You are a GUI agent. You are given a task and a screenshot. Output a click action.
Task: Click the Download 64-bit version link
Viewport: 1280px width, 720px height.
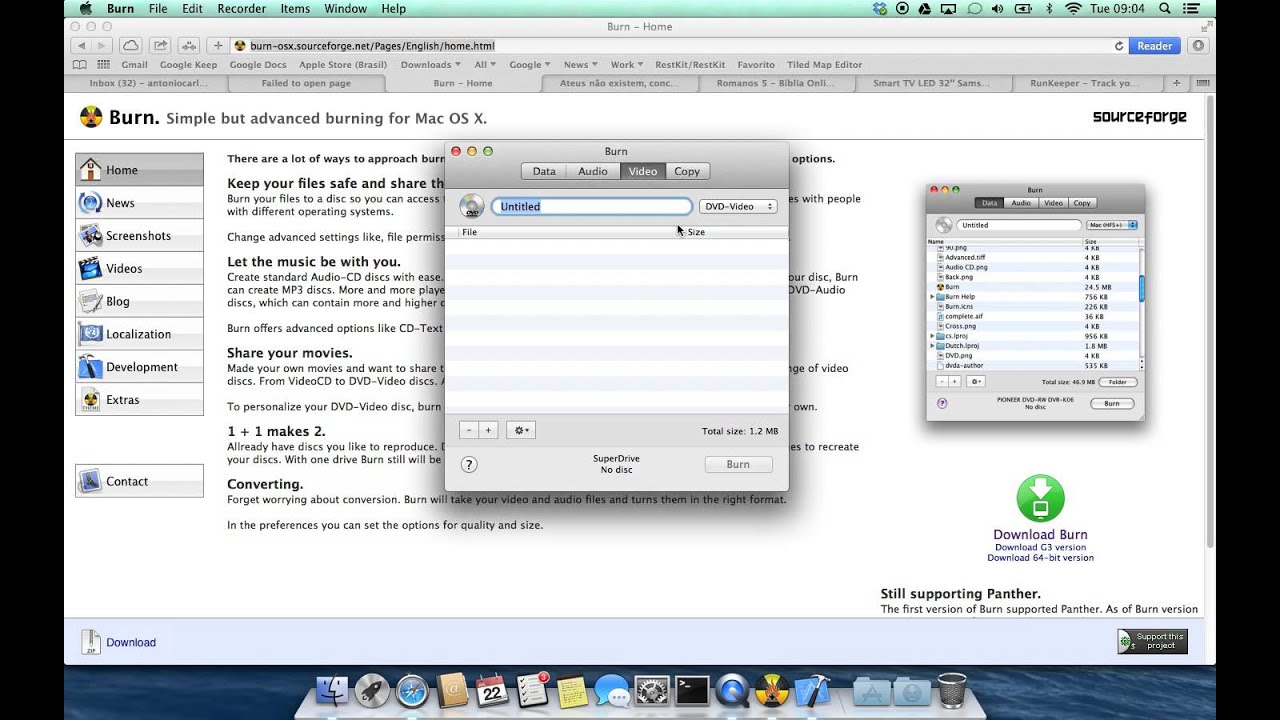(1040, 558)
